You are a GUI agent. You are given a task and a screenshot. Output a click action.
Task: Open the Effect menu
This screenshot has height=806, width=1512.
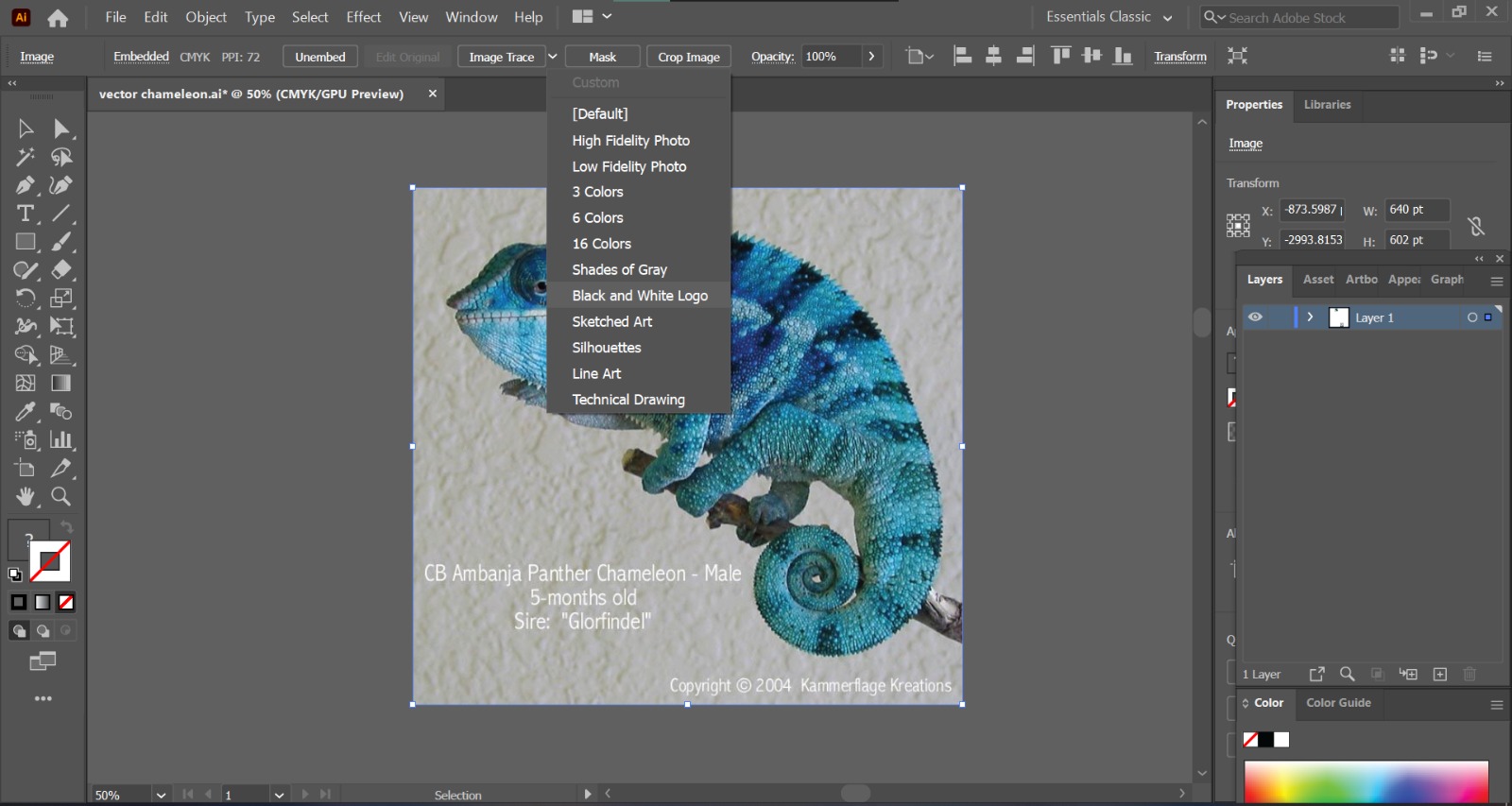pos(364,17)
